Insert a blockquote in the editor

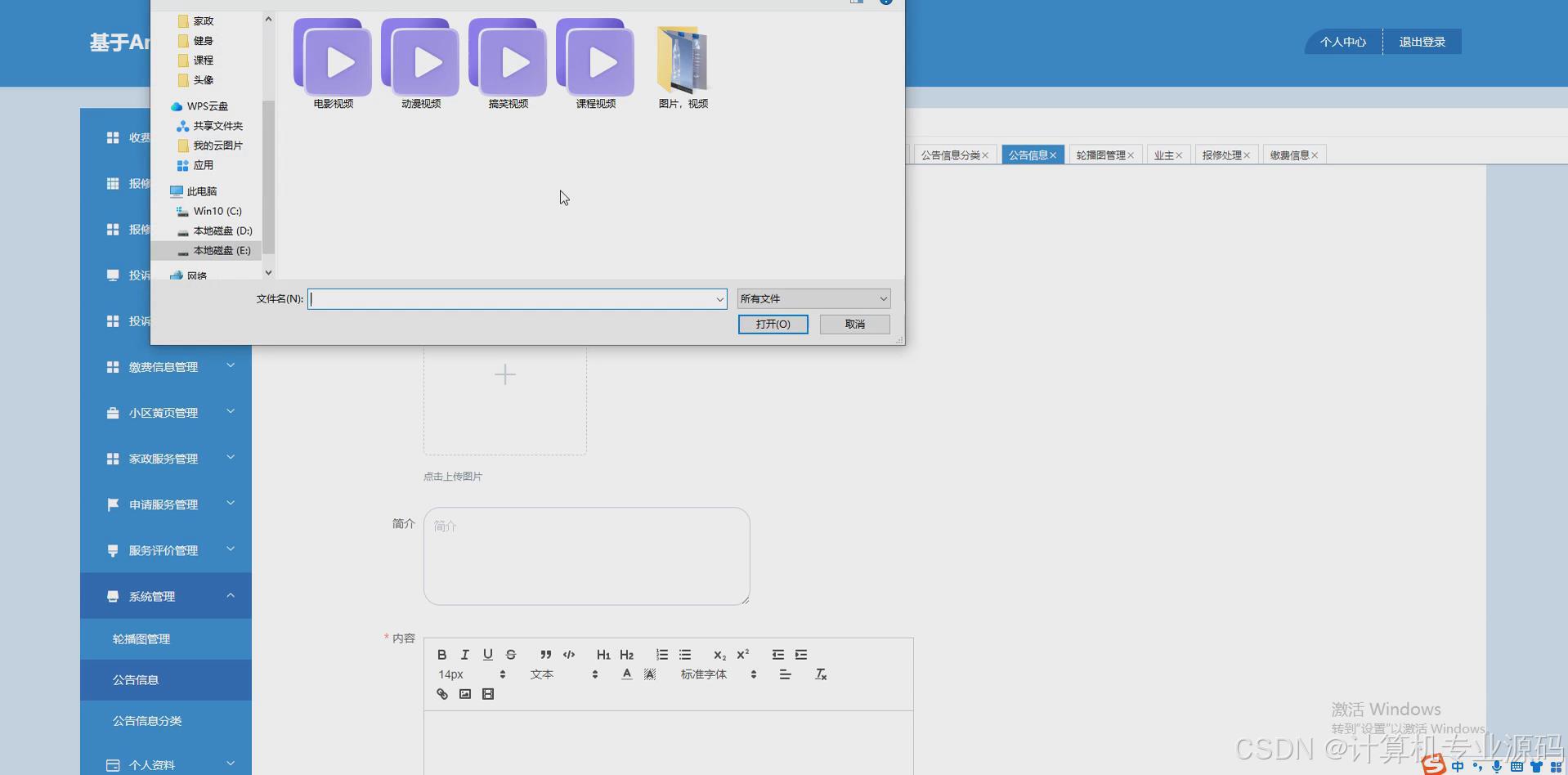click(545, 655)
